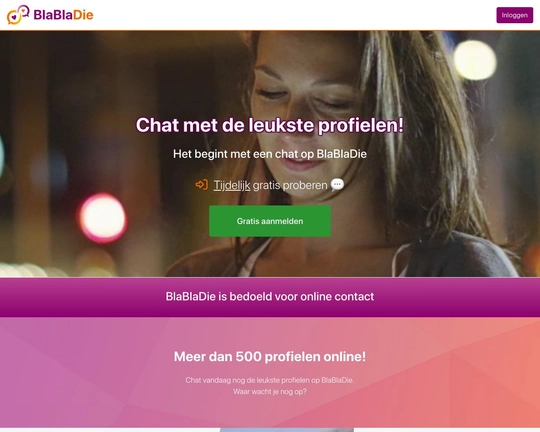
Task: Click the 'BlaBlaDie is bedoeld voor online contact' banner
Action: pyautogui.click(x=270, y=297)
